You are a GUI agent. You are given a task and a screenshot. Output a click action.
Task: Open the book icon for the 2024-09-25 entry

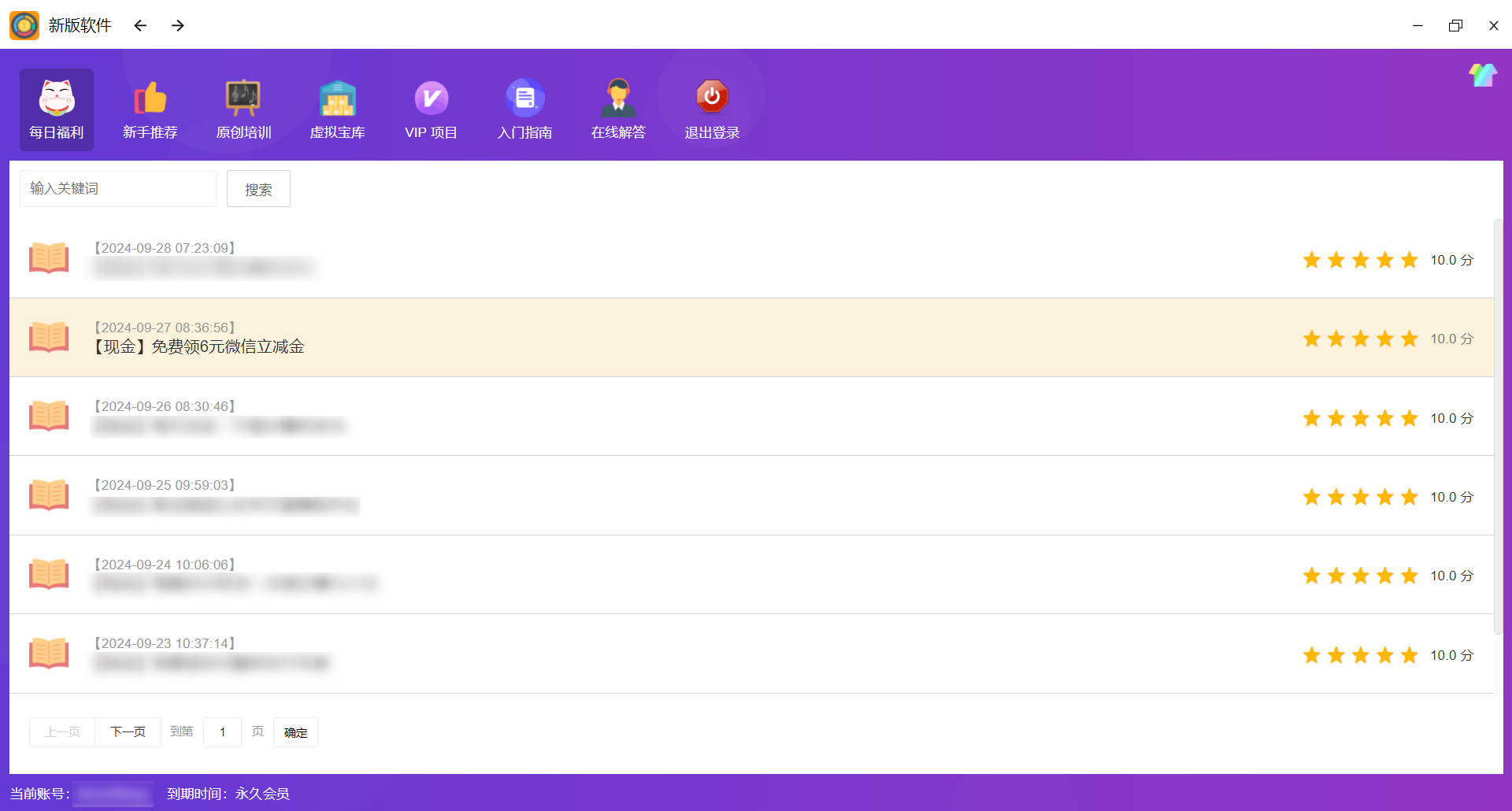pyautogui.click(x=49, y=495)
